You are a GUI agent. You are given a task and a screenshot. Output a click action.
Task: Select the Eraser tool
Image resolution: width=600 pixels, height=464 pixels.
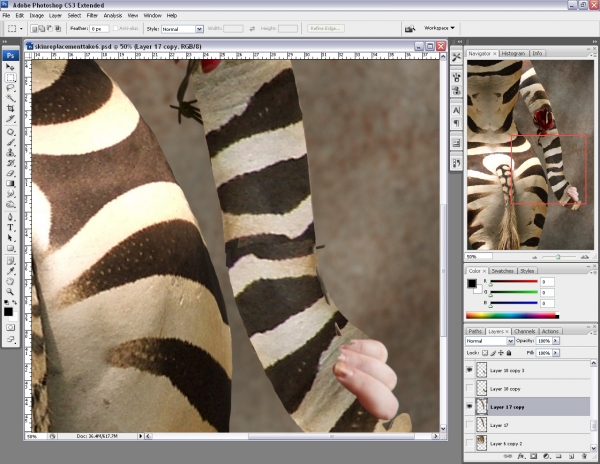coord(10,174)
